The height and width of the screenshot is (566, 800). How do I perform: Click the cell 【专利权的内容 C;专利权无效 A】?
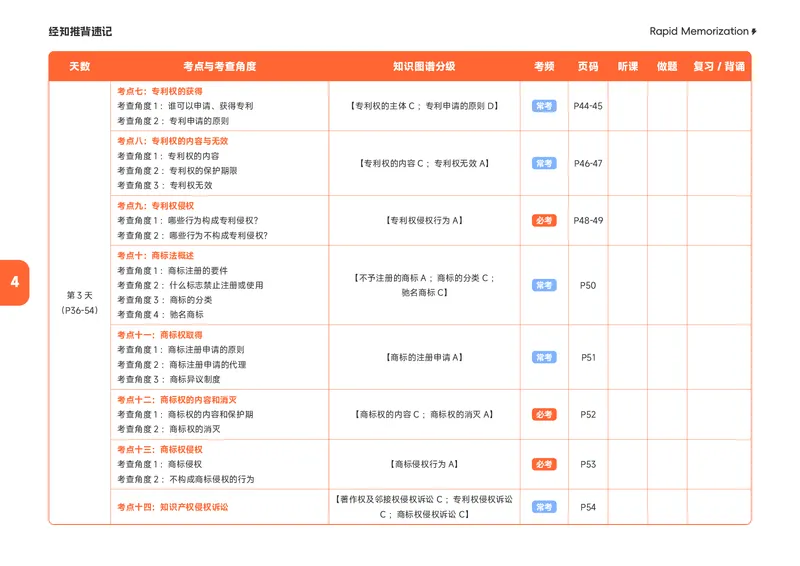click(x=424, y=163)
